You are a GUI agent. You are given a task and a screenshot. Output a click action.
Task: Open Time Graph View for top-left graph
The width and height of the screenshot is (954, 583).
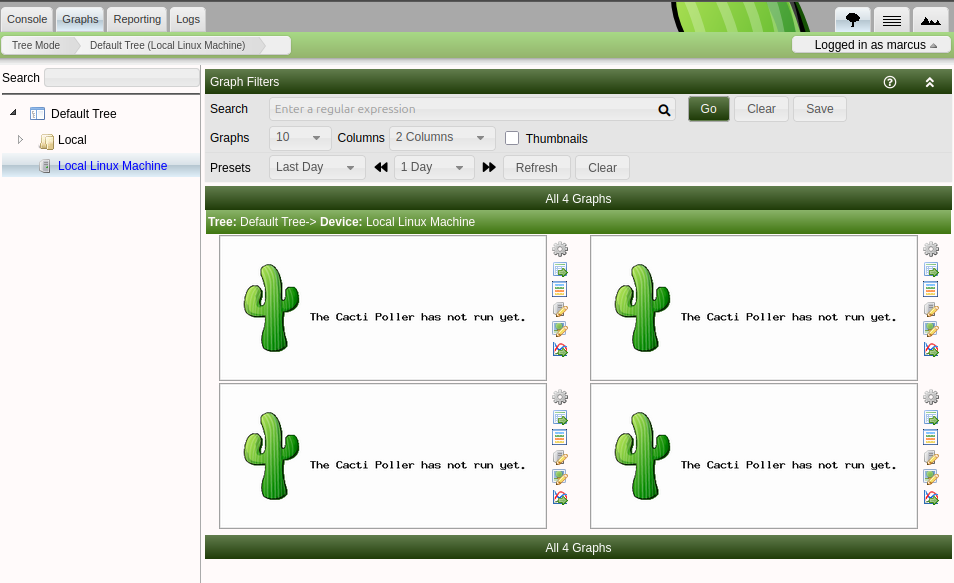pos(560,289)
